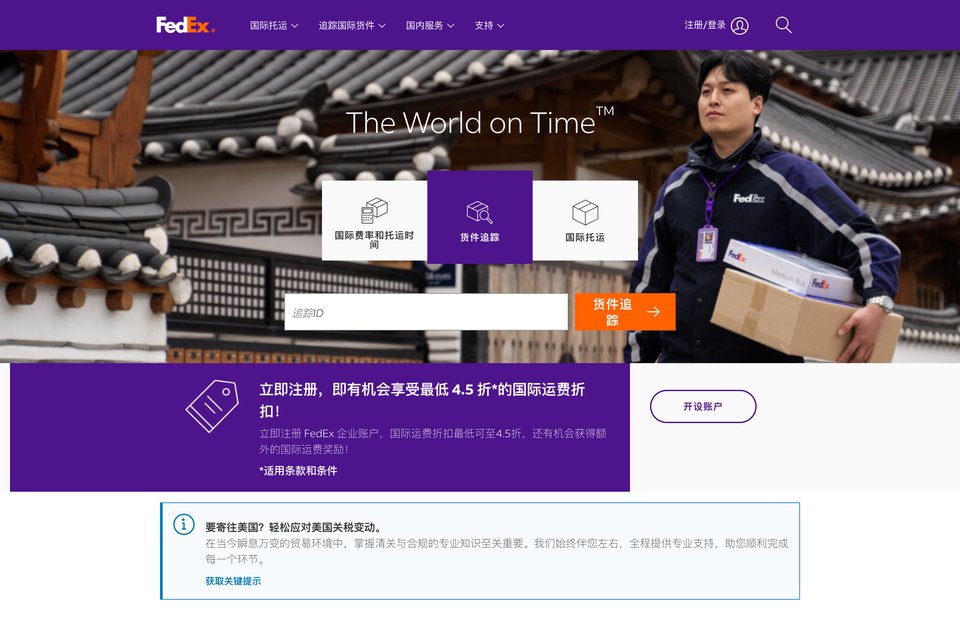Click the 开设账户 button
960x627 pixels.
pyautogui.click(x=703, y=406)
